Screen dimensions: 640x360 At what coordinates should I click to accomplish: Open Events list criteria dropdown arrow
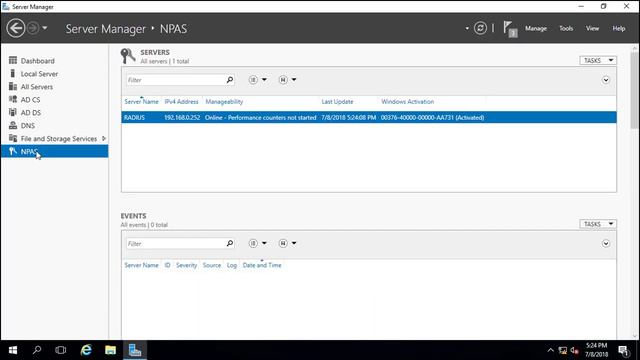[x=264, y=243]
